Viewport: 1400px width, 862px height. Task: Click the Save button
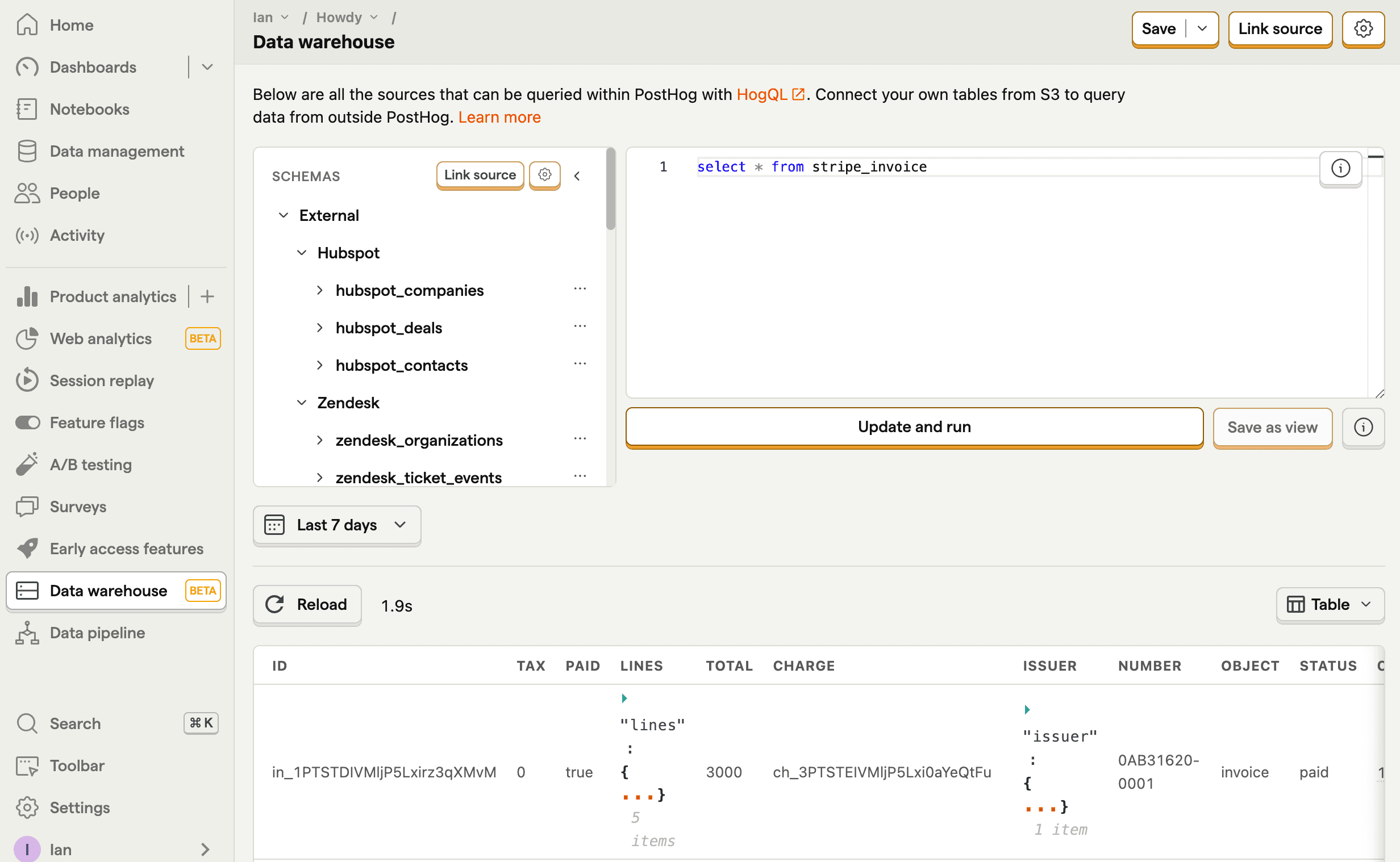tap(1158, 28)
